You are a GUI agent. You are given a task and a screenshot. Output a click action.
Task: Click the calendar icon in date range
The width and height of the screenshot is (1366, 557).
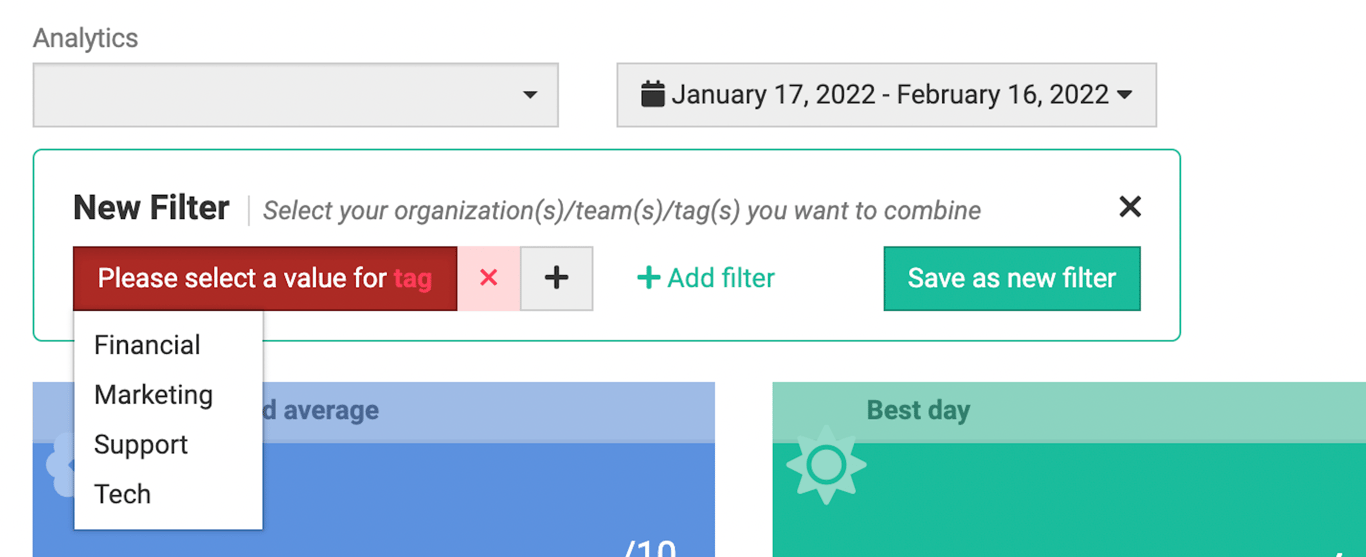(x=652, y=95)
